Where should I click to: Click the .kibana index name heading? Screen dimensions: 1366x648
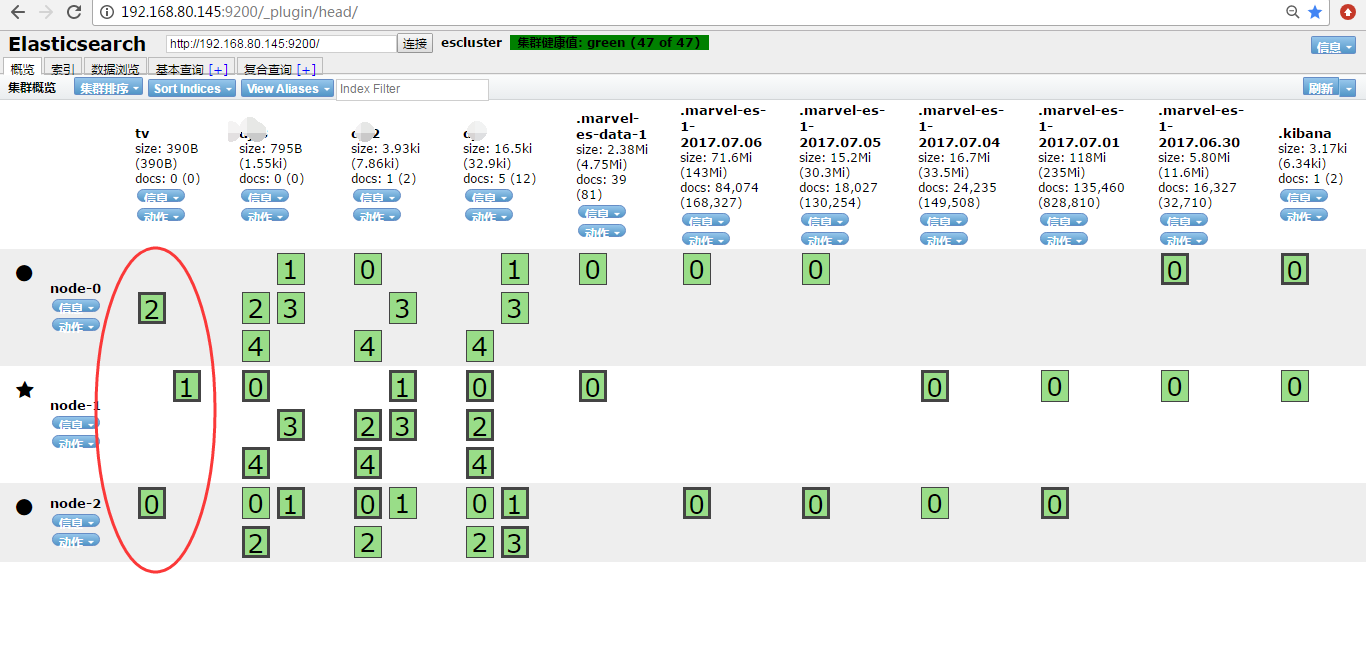click(1304, 133)
